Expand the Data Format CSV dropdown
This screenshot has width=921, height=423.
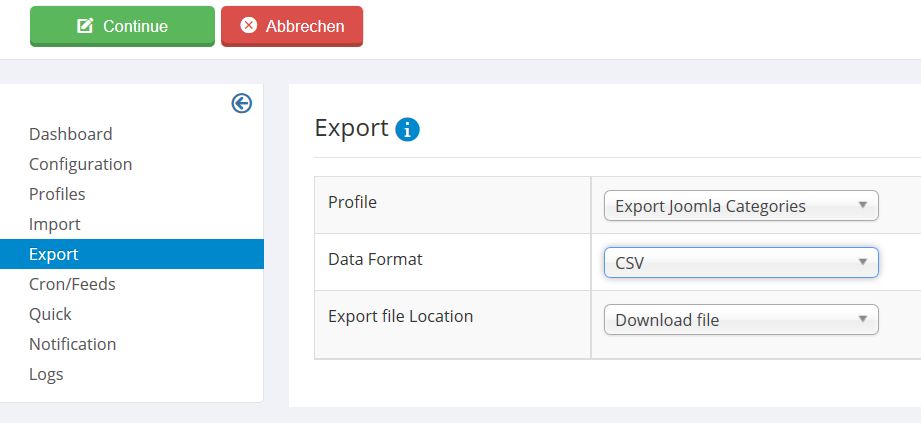click(741, 263)
